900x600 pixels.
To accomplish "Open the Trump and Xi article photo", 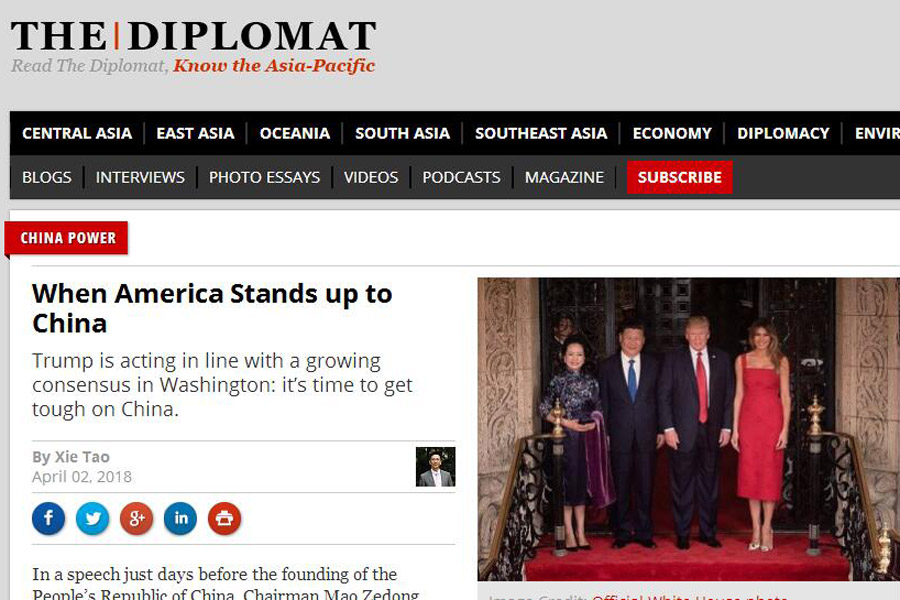I will tap(689, 429).
